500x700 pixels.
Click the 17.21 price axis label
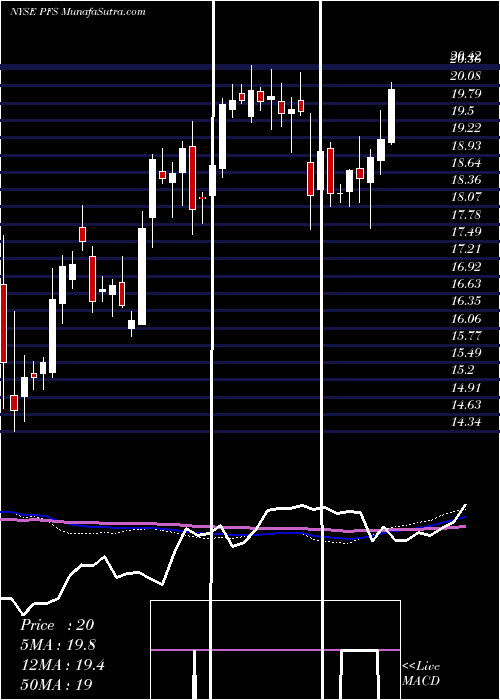(x=466, y=249)
